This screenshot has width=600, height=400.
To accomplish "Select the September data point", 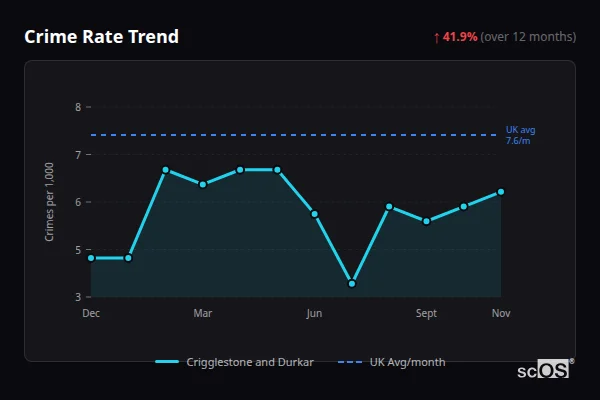I will (x=426, y=221).
